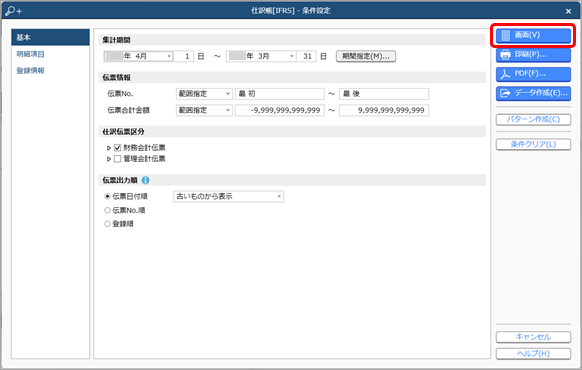Uncheck the 財務会計伝票 checkbox
The width and height of the screenshot is (582, 370).
click(x=118, y=148)
